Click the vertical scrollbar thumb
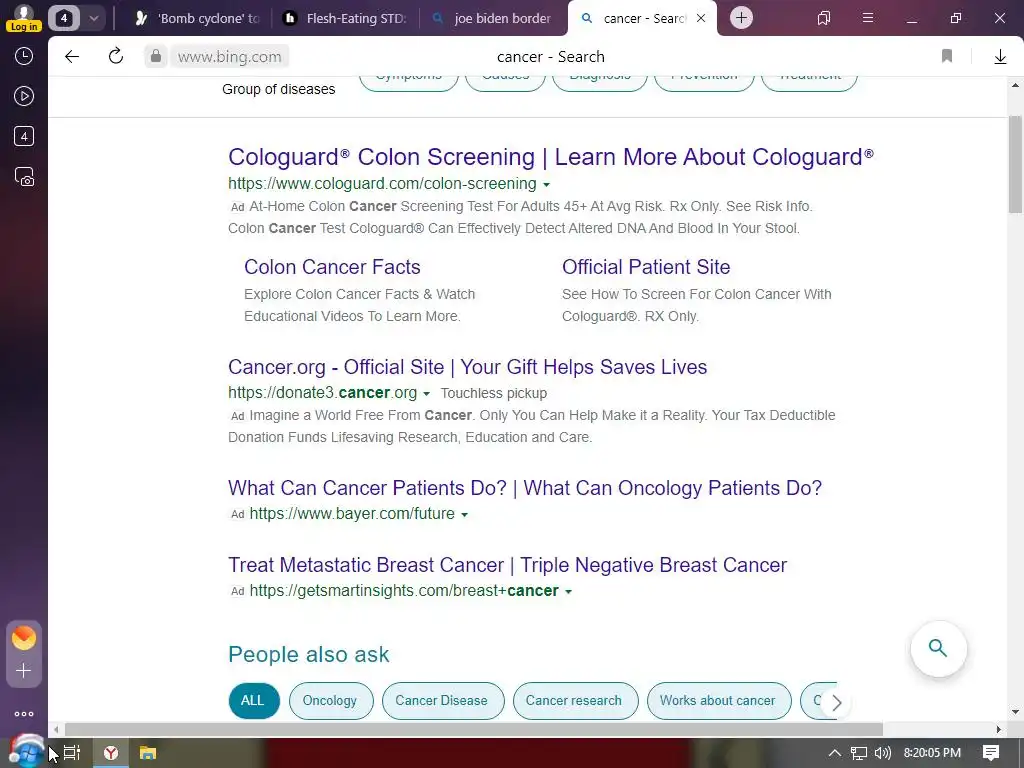This screenshot has width=1024, height=768. 1015,164
